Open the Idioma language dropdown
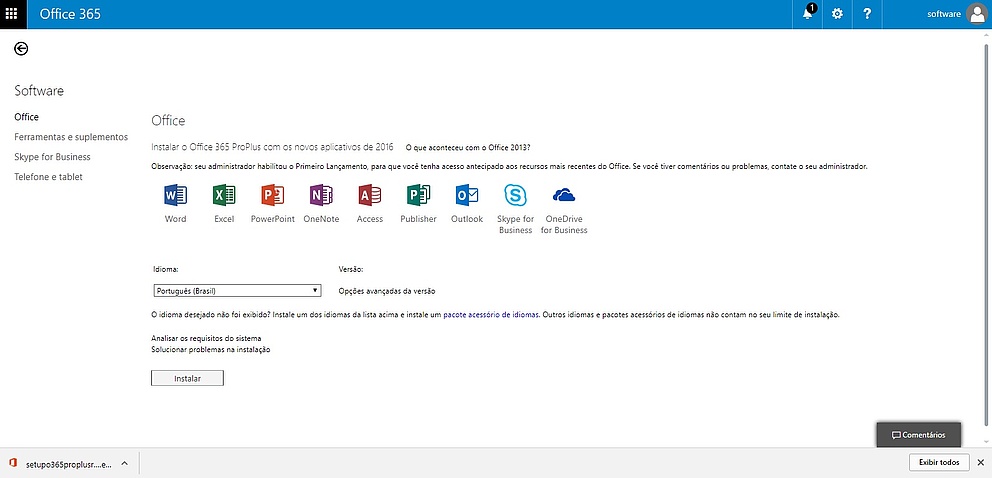Image resolution: width=992 pixels, height=478 pixels. click(x=236, y=291)
